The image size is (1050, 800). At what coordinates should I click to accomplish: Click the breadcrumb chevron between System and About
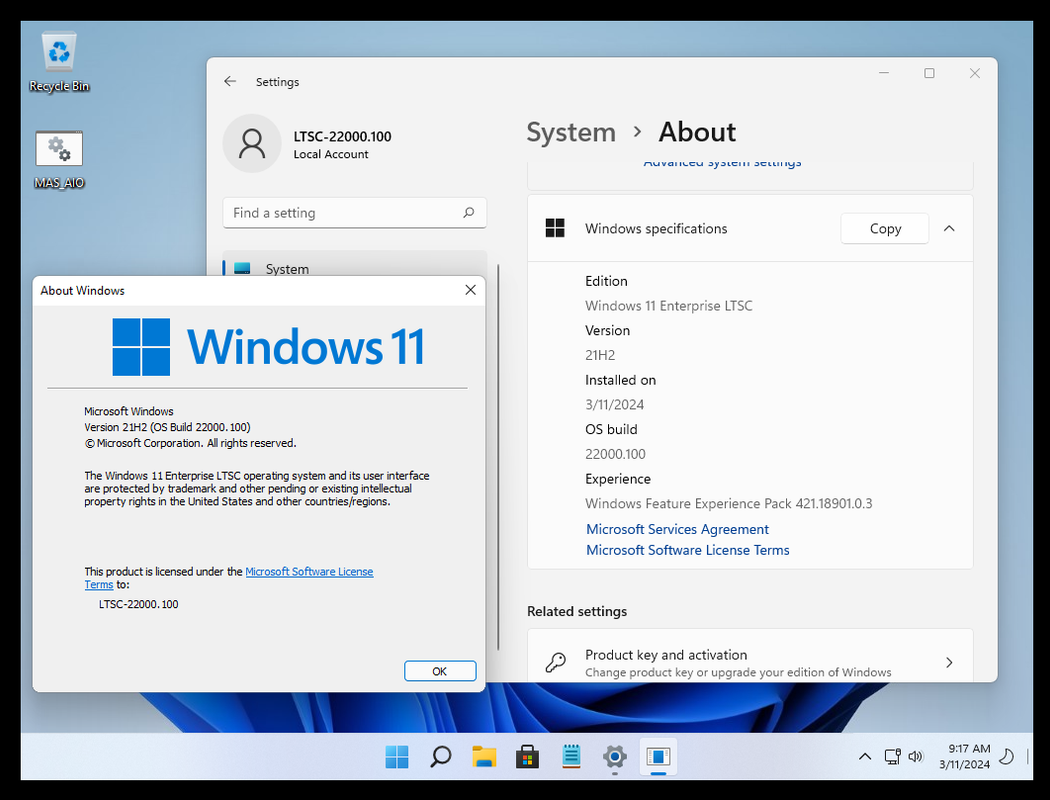pos(638,133)
